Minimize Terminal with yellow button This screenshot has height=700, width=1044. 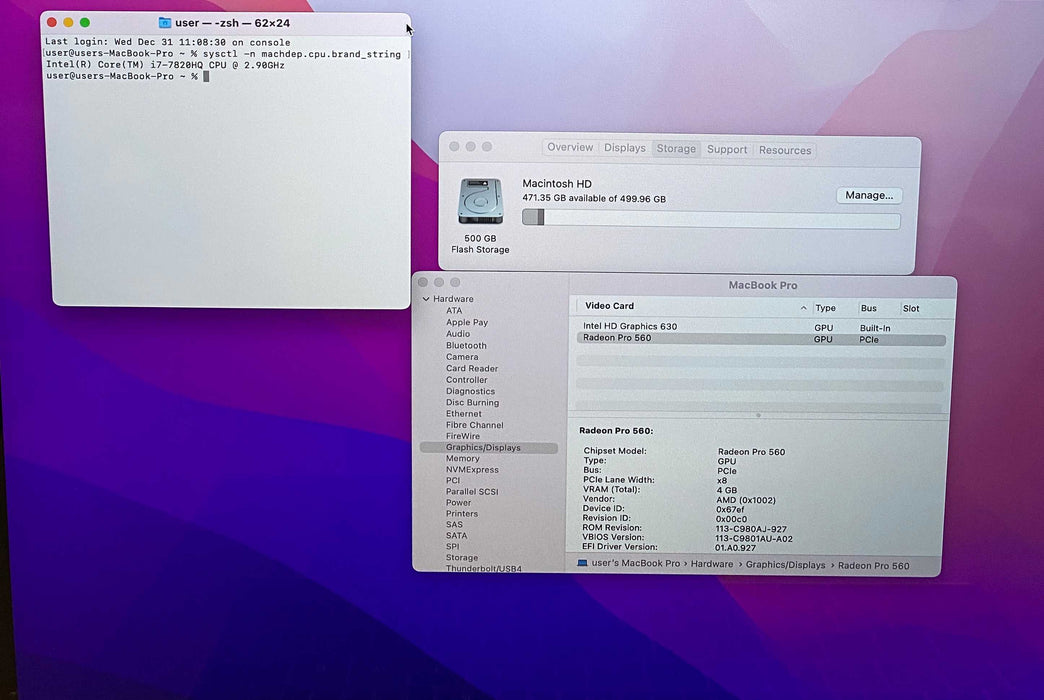68,22
